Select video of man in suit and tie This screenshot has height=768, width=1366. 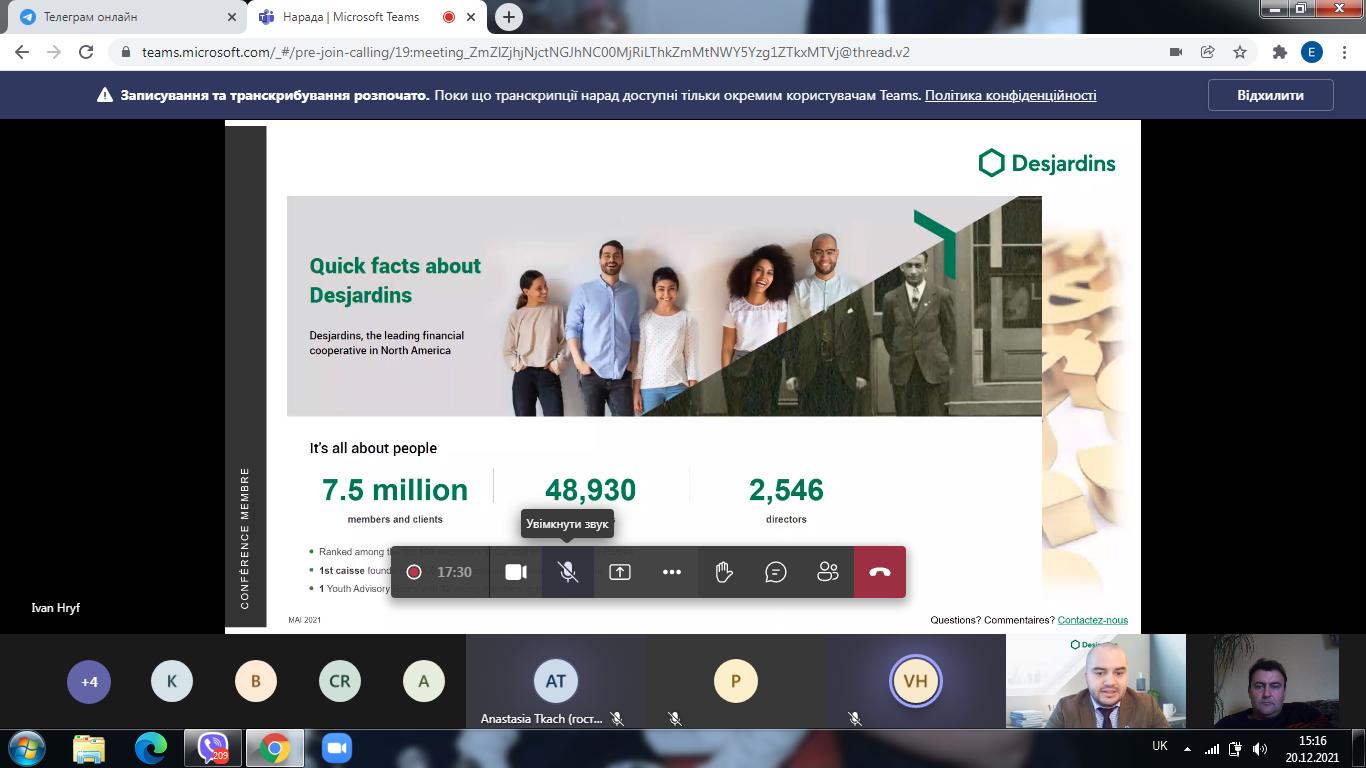1096,681
